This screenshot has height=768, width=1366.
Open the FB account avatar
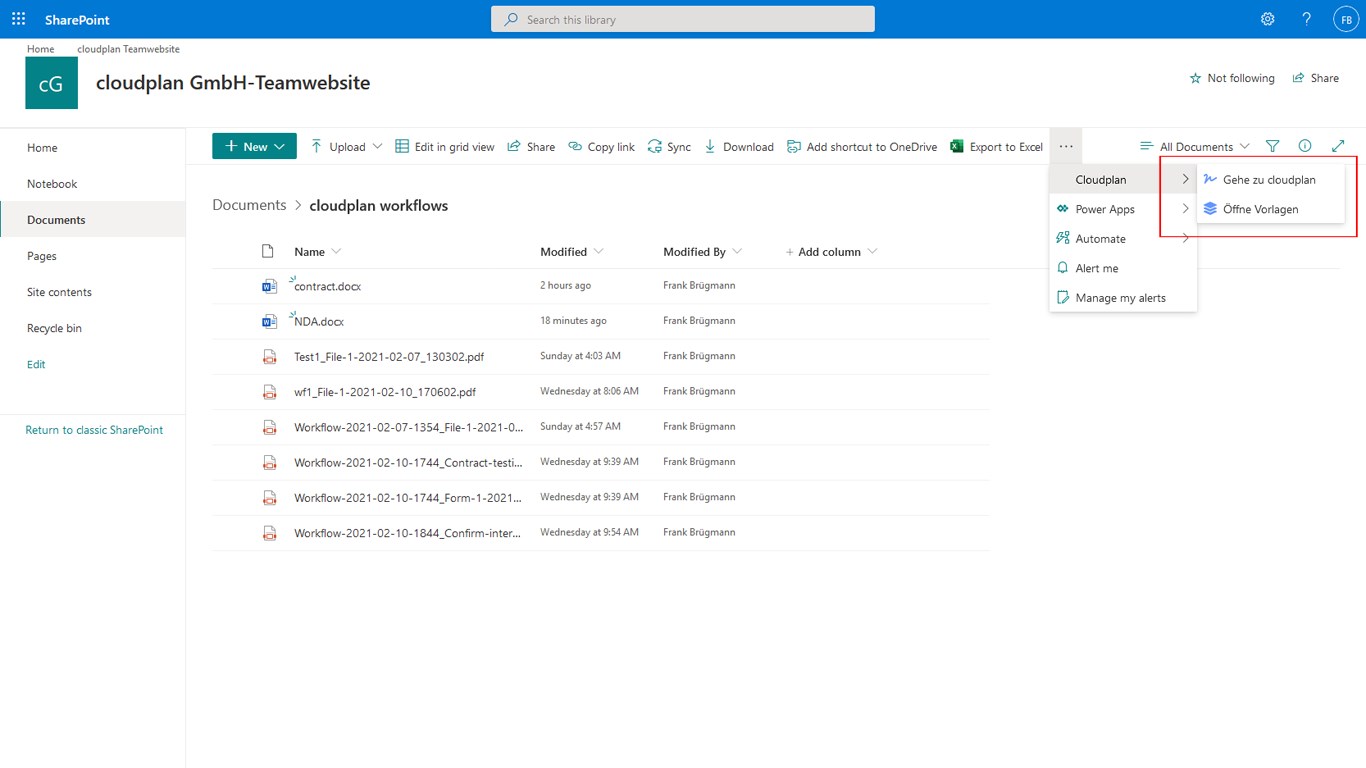(x=1346, y=19)
